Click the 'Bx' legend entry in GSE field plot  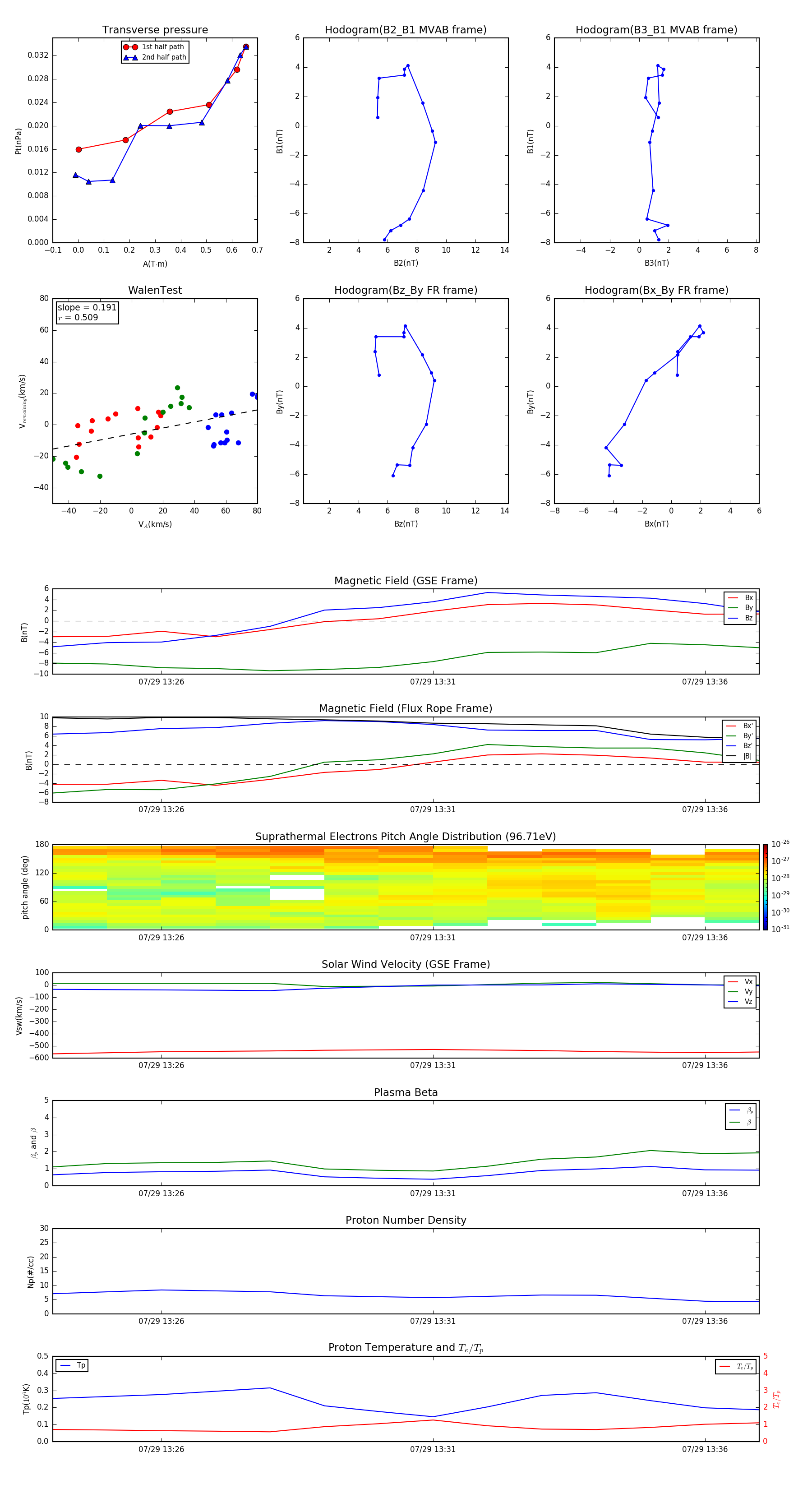(x=740, y=598)
